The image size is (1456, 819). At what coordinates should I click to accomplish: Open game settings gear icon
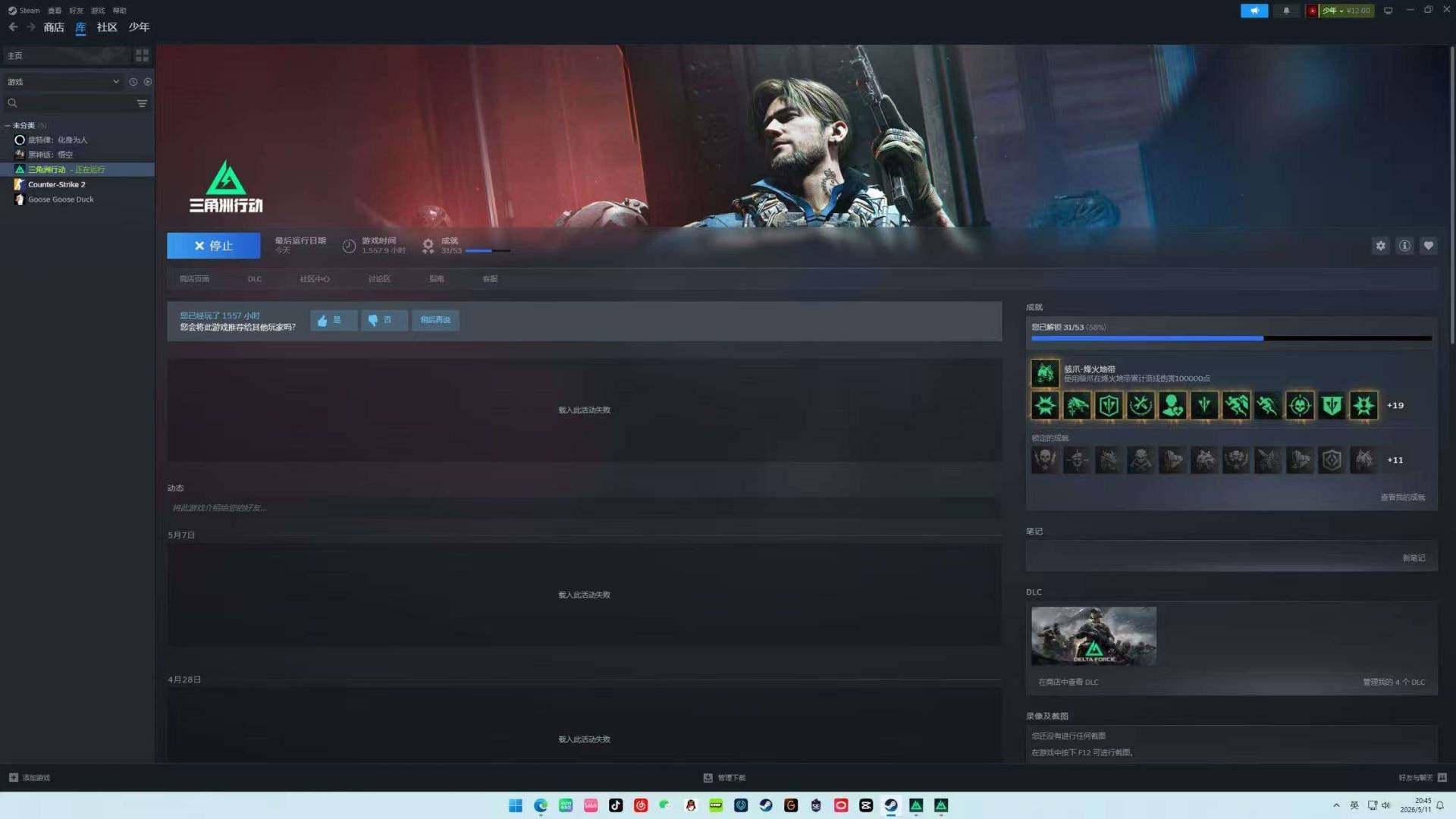[1380, 246]
